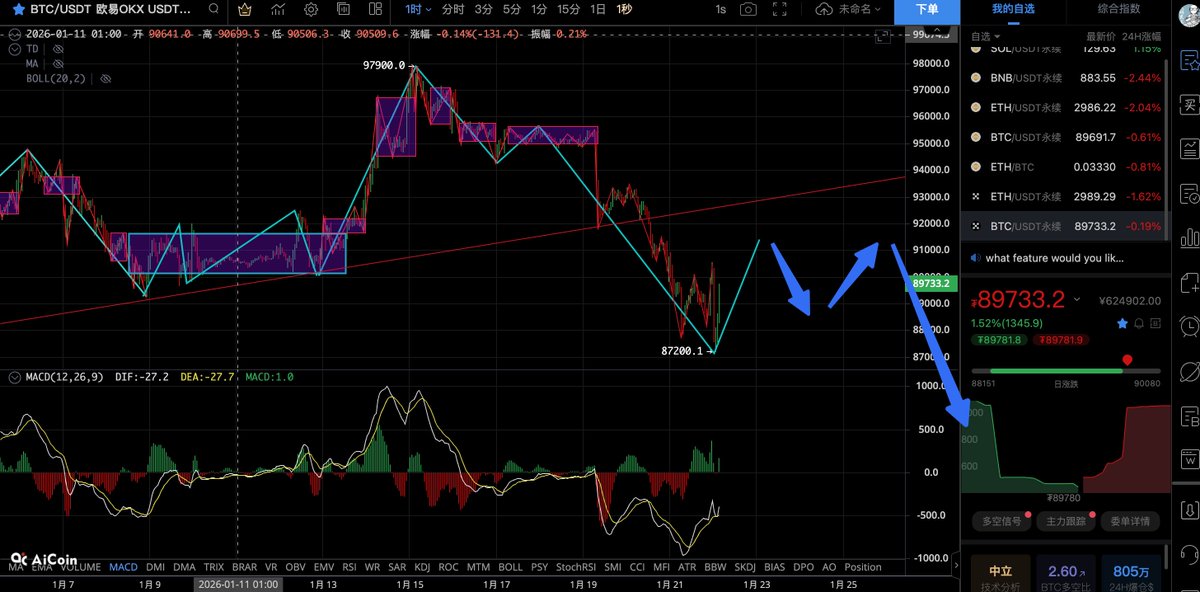Collapse the MACD(12,26,9) indicator toggle

click(14, 377)
